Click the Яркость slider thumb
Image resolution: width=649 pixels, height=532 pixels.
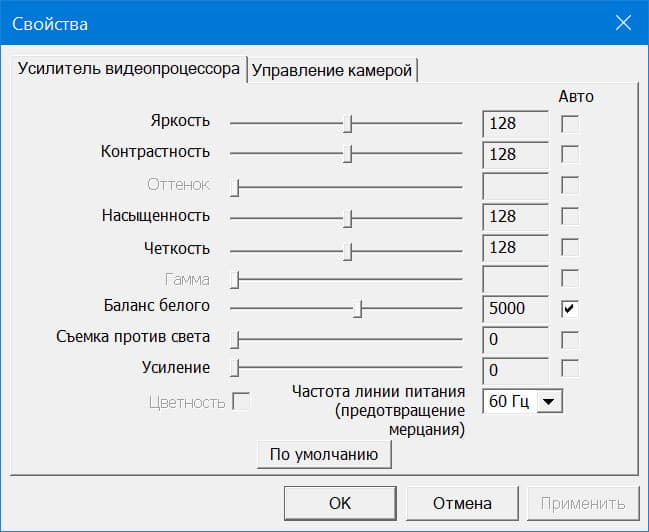[347, 123]
